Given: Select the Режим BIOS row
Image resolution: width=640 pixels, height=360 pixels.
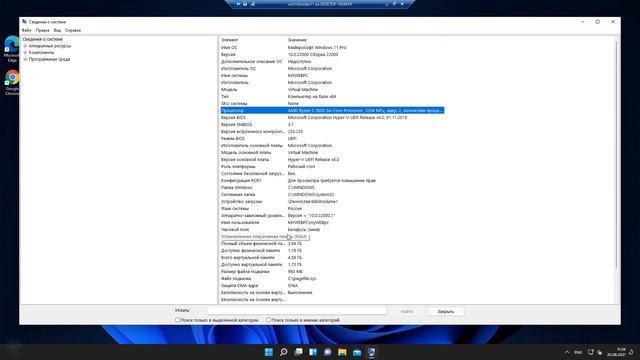Looking at the screenshot, I should click(x=332, y=138).
